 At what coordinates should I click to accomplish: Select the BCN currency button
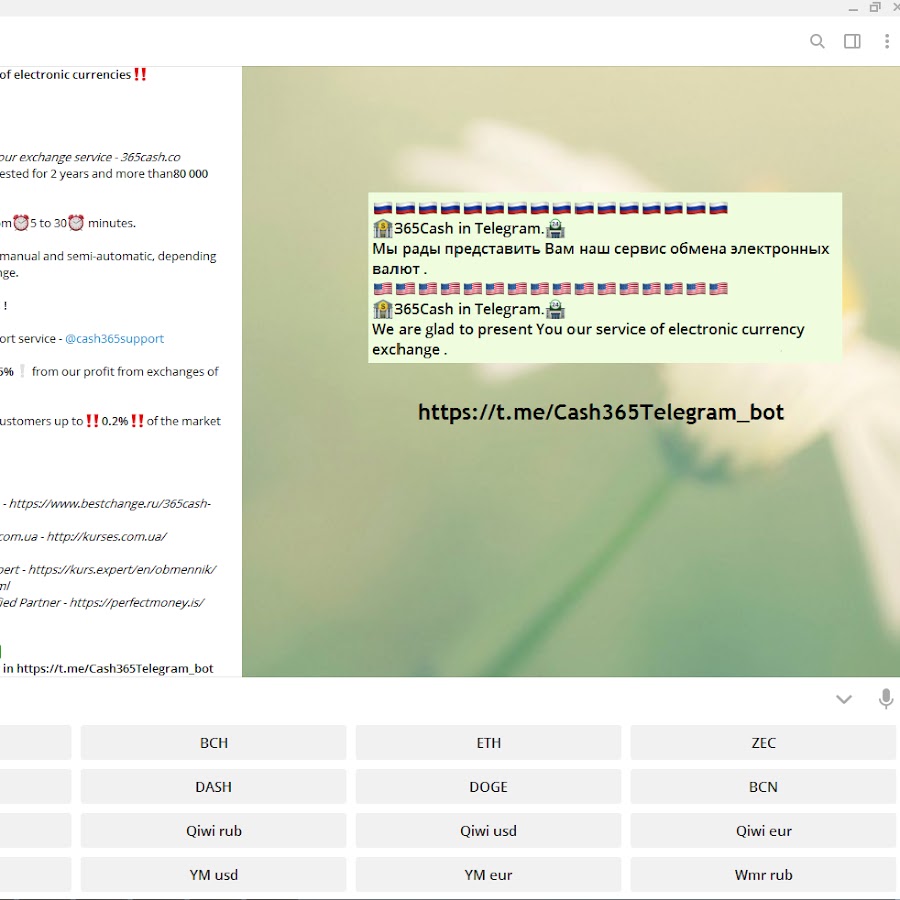point(763,787)
